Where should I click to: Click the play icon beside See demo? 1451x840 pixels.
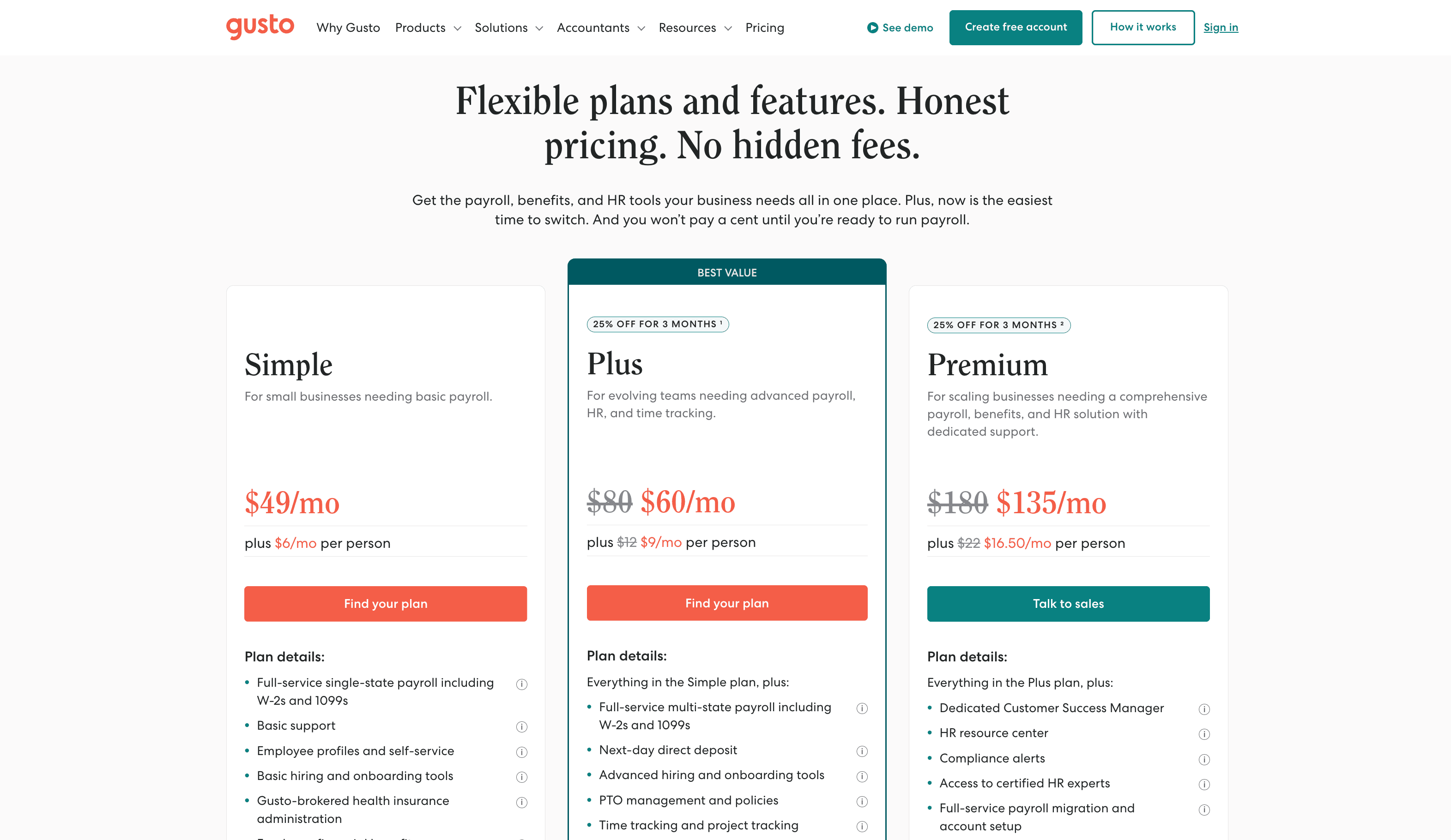coord(872,27)
